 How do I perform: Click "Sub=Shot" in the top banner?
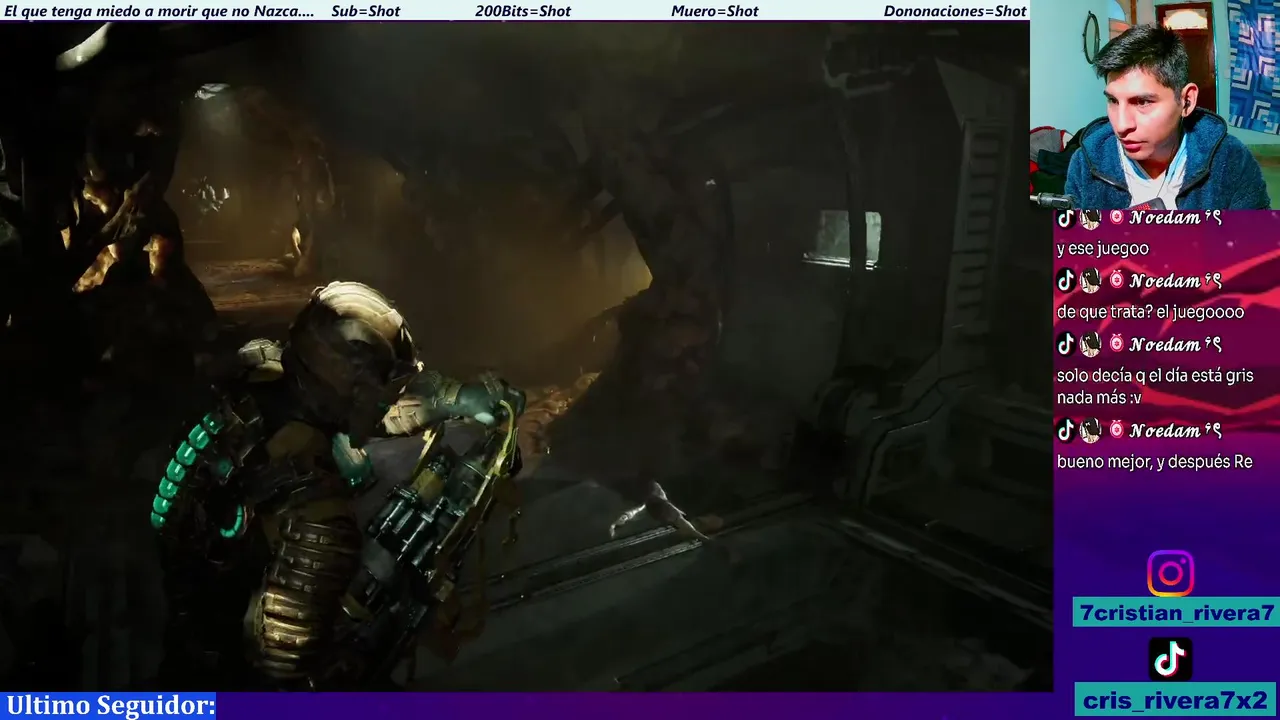(365, 11)
